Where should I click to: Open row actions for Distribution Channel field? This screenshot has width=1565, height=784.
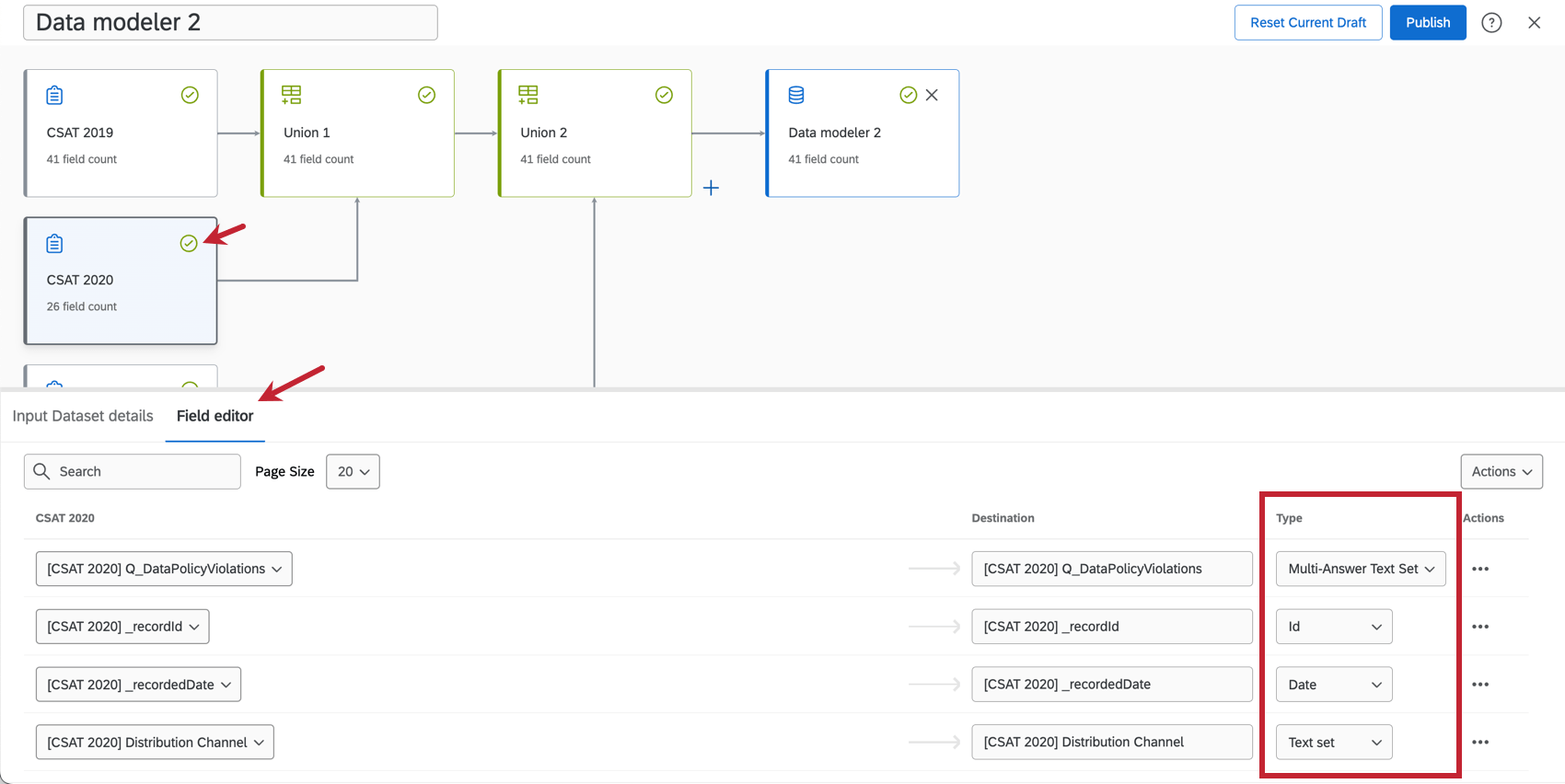click(1480, 743)
